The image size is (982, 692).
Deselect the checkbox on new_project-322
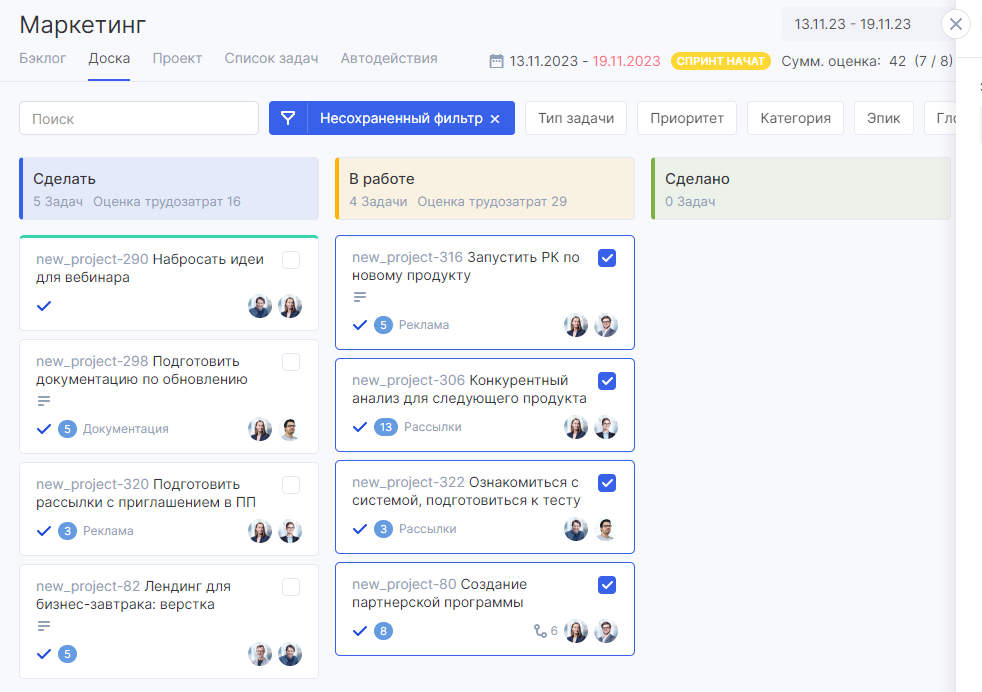[607, 483]
